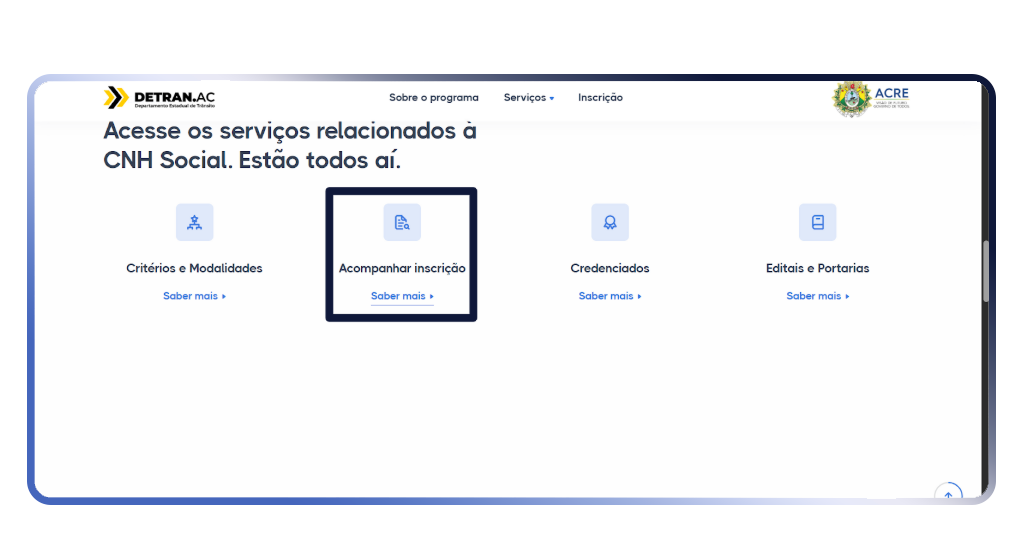Click the heading Acesse os serviços relacionados
Viewport: 1024px width, 536px height.
coord(290,145)
